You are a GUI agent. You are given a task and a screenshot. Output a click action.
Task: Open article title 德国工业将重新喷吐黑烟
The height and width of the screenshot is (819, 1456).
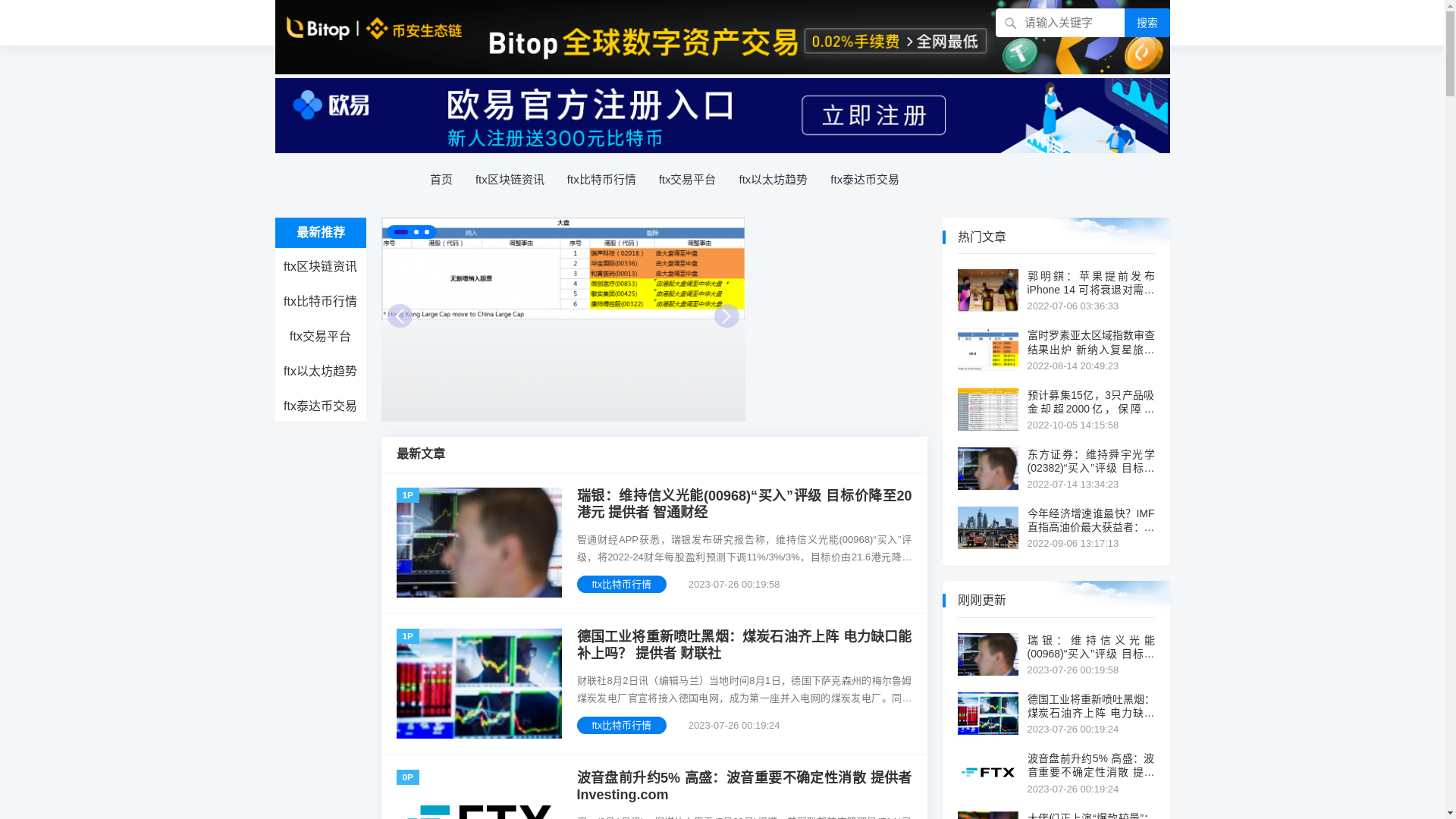pos(744,645)
